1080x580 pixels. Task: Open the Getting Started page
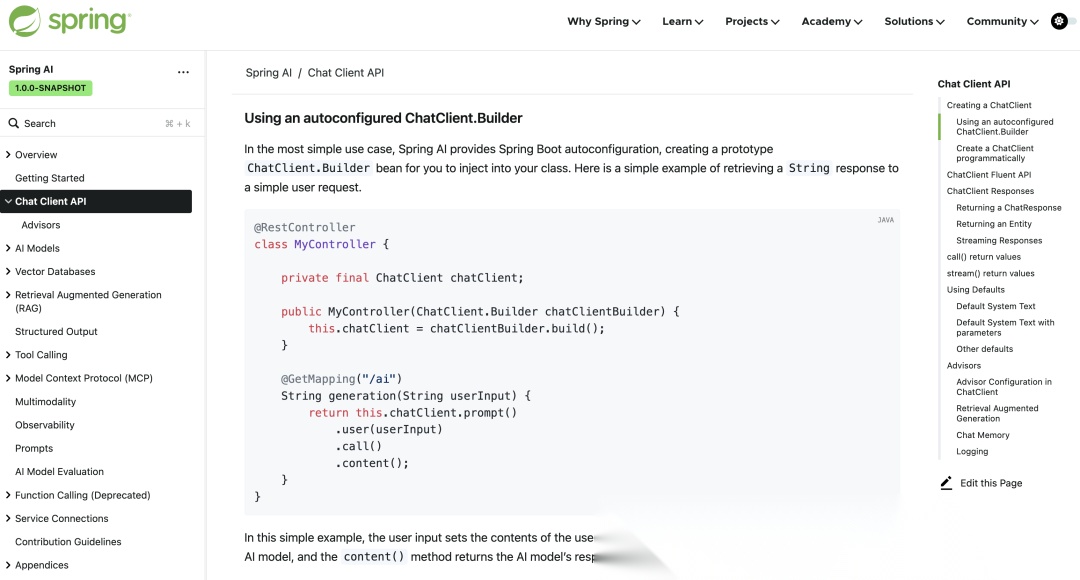click(50, 178)
